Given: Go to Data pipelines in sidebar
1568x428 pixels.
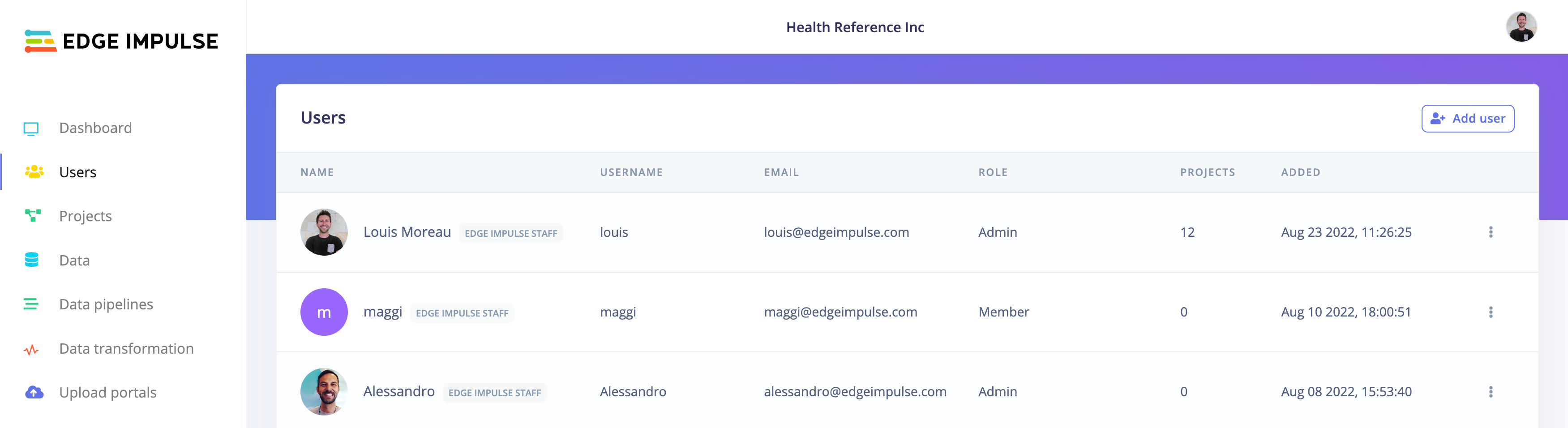Looking at the screenshot, I should point(106,304).
